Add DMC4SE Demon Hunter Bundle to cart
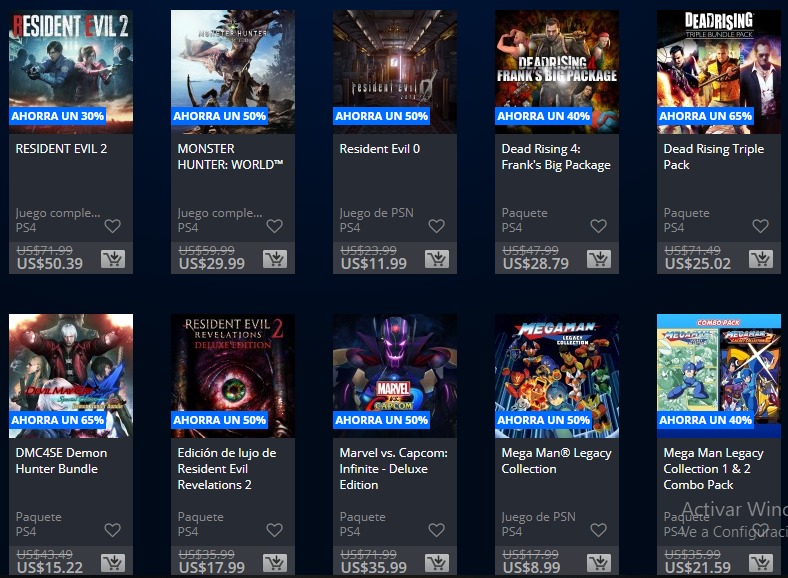 click(x=113, y=563)
